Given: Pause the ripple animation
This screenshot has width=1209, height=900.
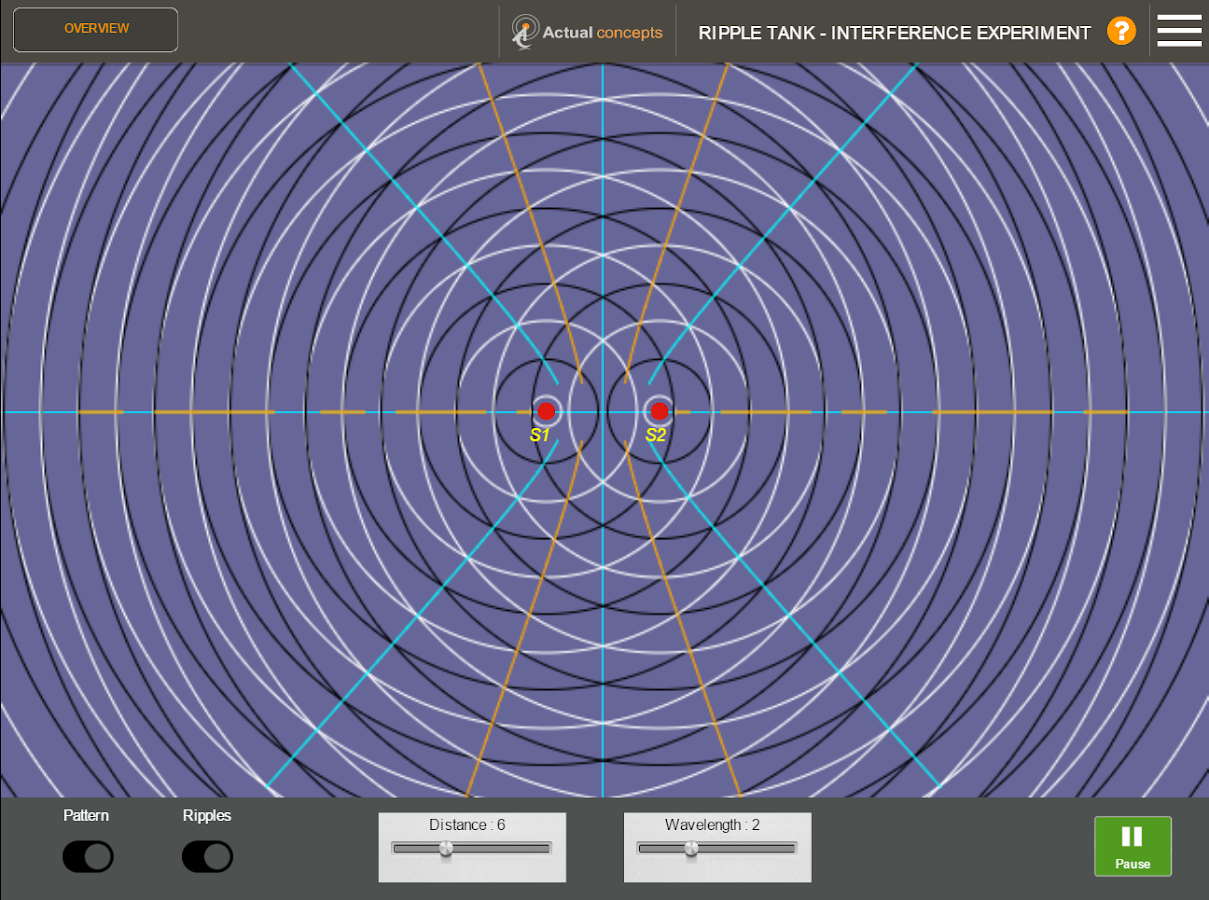Looking at the screenshot, I should (x=1132, y=846).
